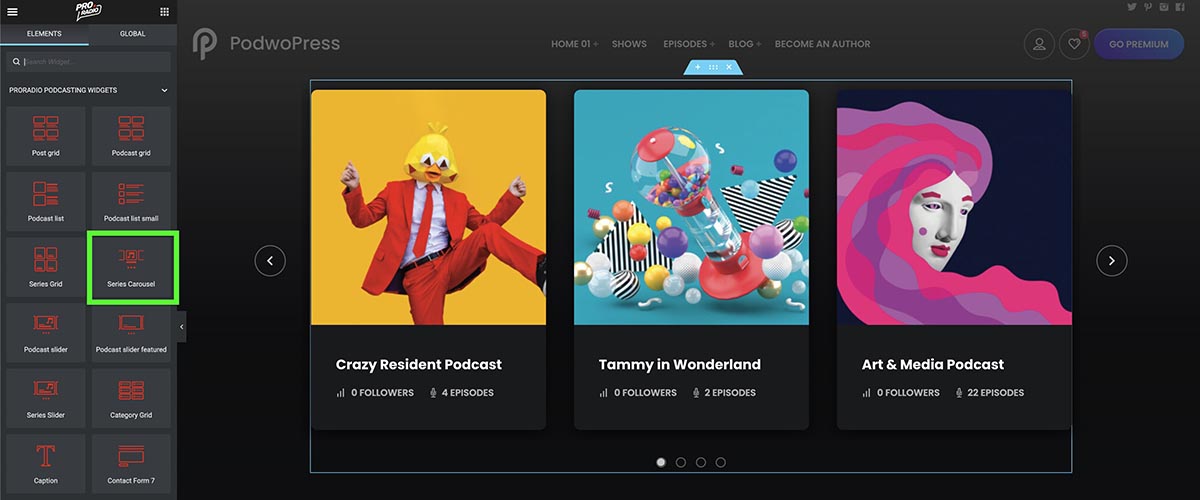Select the fourth carousel pagination dot

coord(721,462)
